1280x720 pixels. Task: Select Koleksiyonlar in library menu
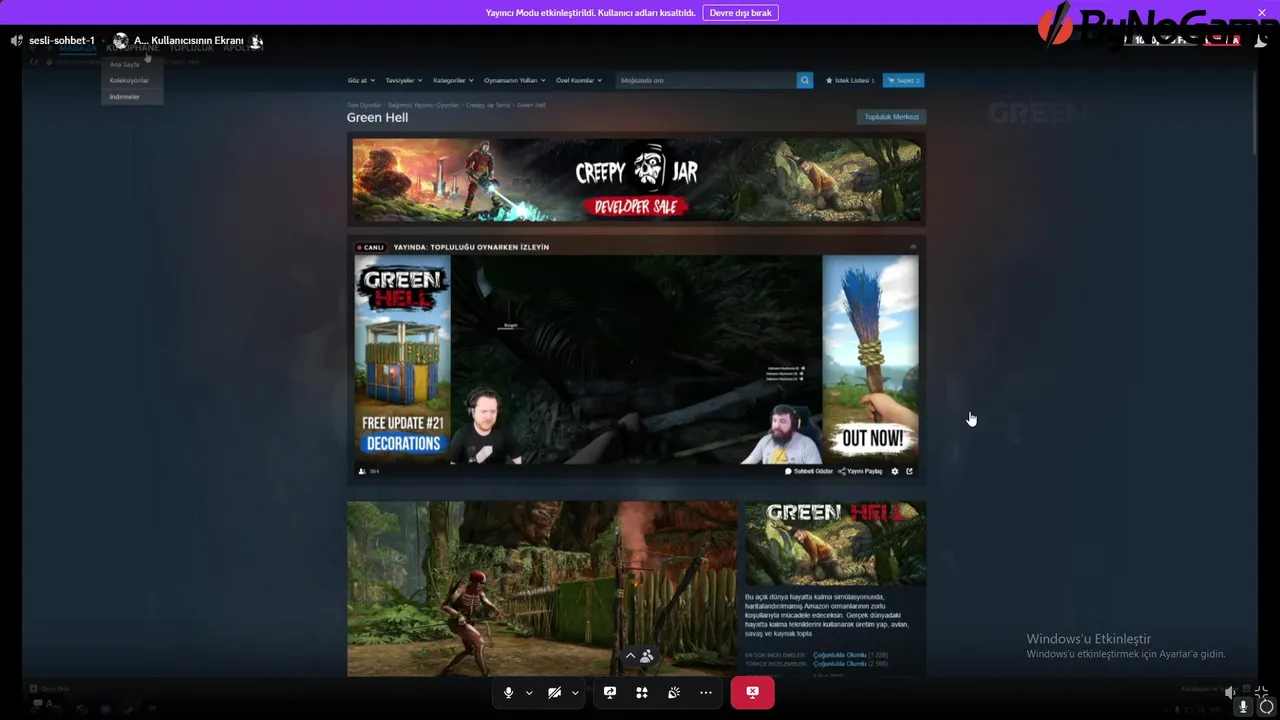(x=129, y=80)
